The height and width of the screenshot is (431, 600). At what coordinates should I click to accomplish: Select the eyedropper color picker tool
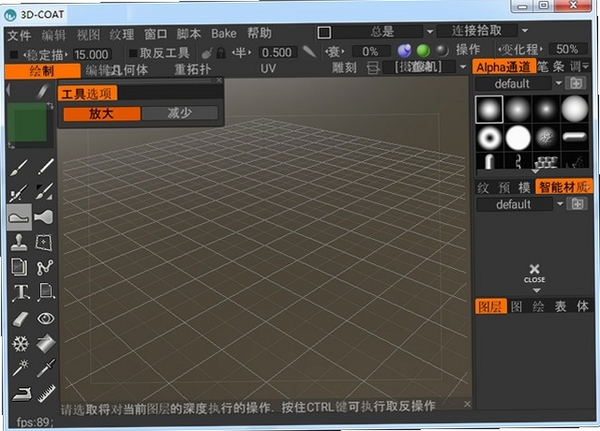(46, 368)
